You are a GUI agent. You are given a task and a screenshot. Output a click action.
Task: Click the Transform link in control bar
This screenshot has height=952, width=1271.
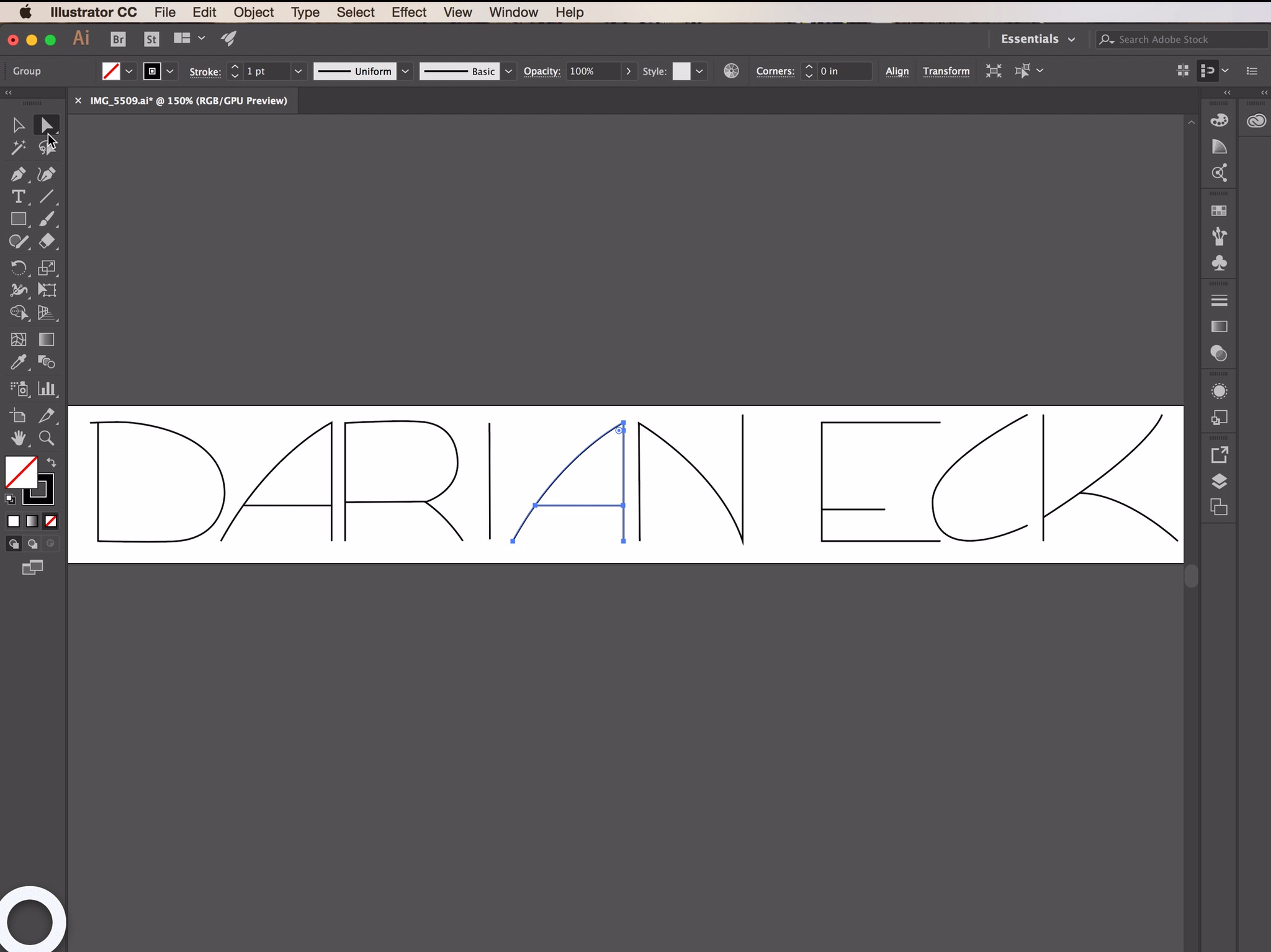(946, 71)
